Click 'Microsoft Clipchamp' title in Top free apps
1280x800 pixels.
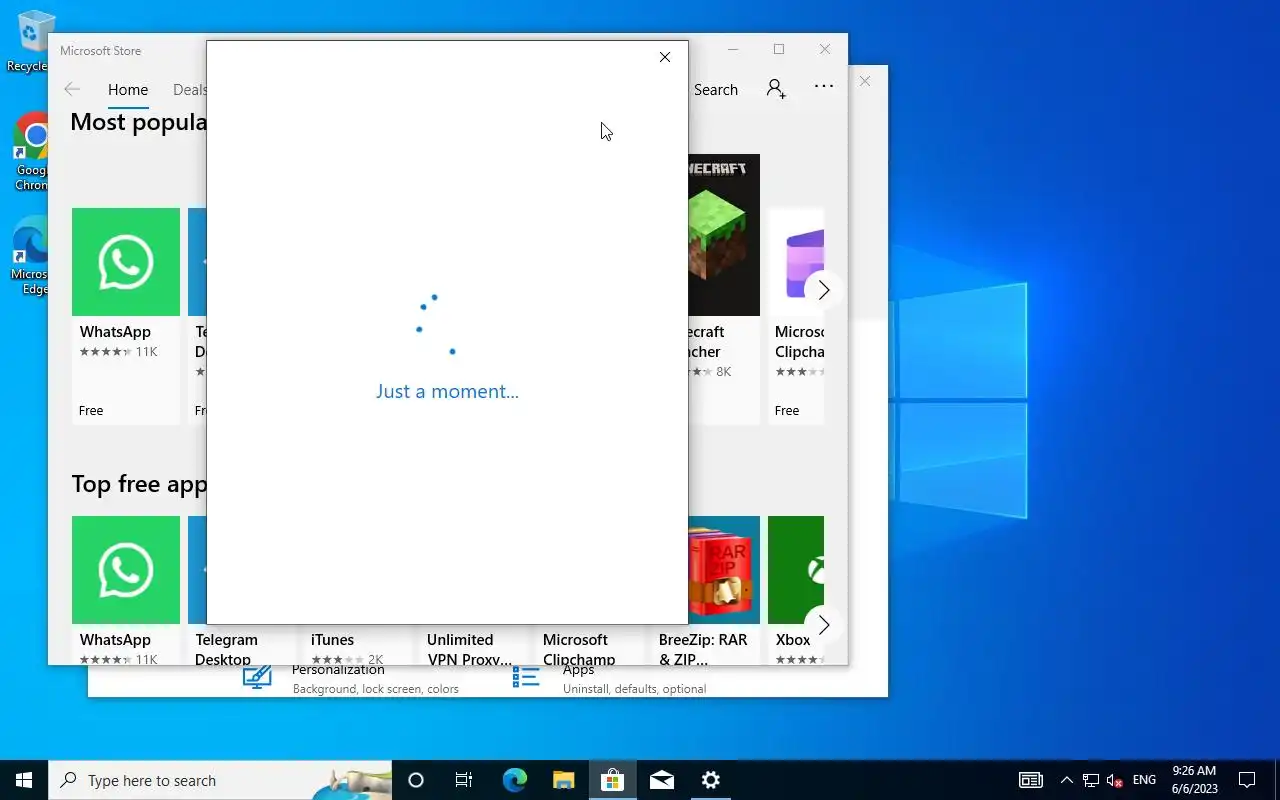pyautogui.click(x=579, y=649)
